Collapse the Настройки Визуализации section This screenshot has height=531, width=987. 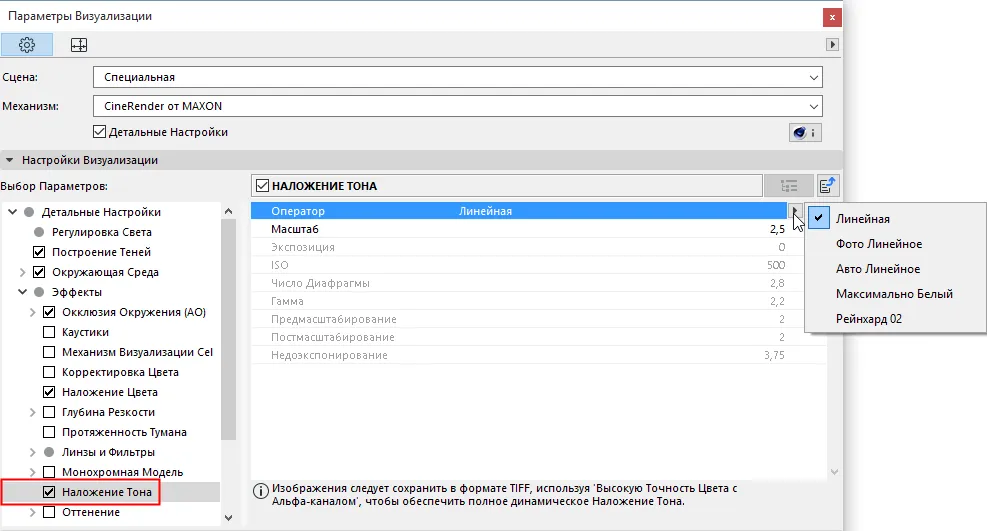click(9, 160)
